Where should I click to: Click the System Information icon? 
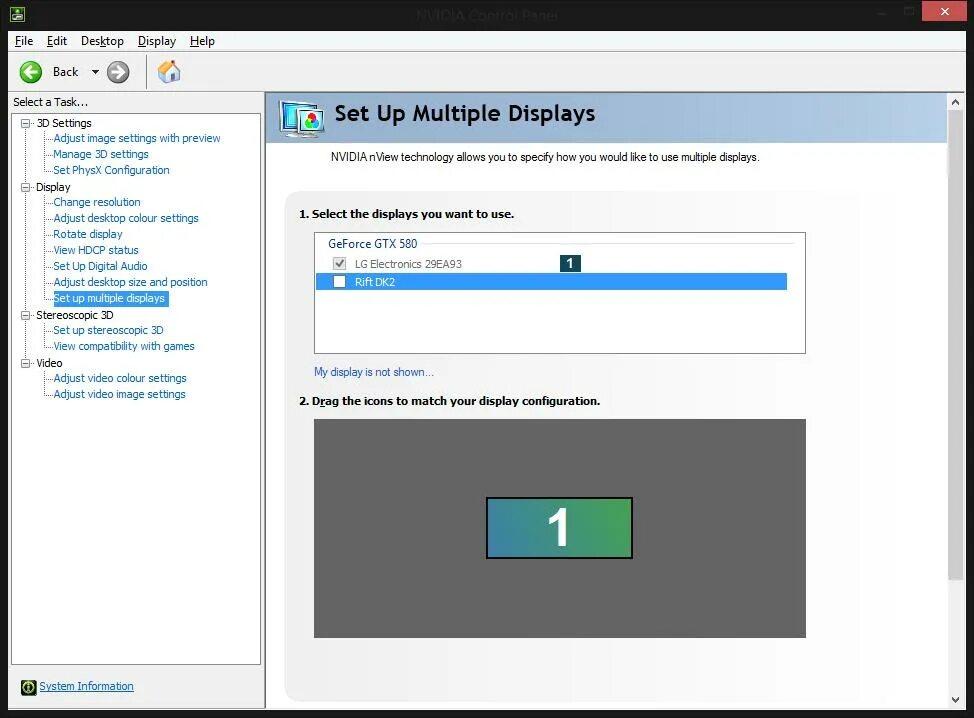pyautogui.click(x=29, y=687)
